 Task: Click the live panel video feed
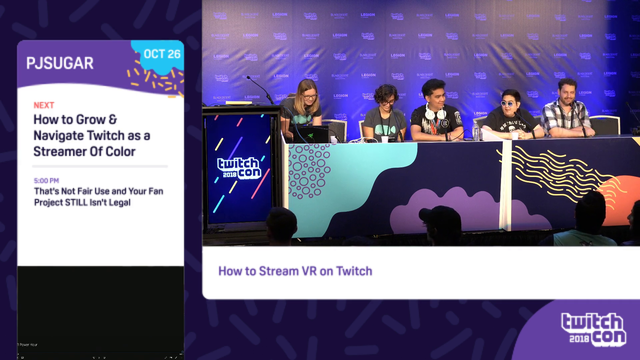[421, 122]
